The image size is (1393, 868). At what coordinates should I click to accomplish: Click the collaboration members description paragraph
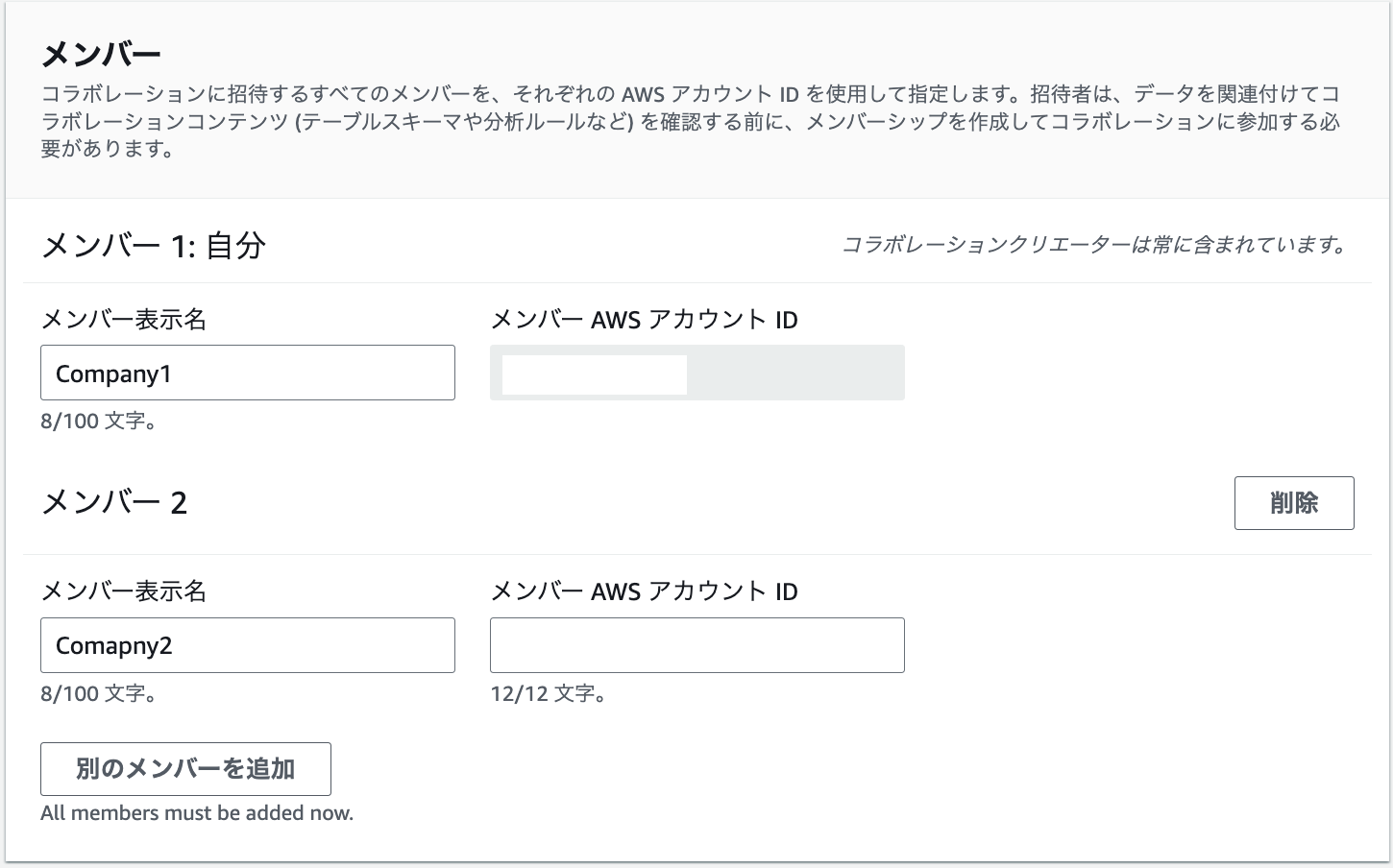[690, 122]
